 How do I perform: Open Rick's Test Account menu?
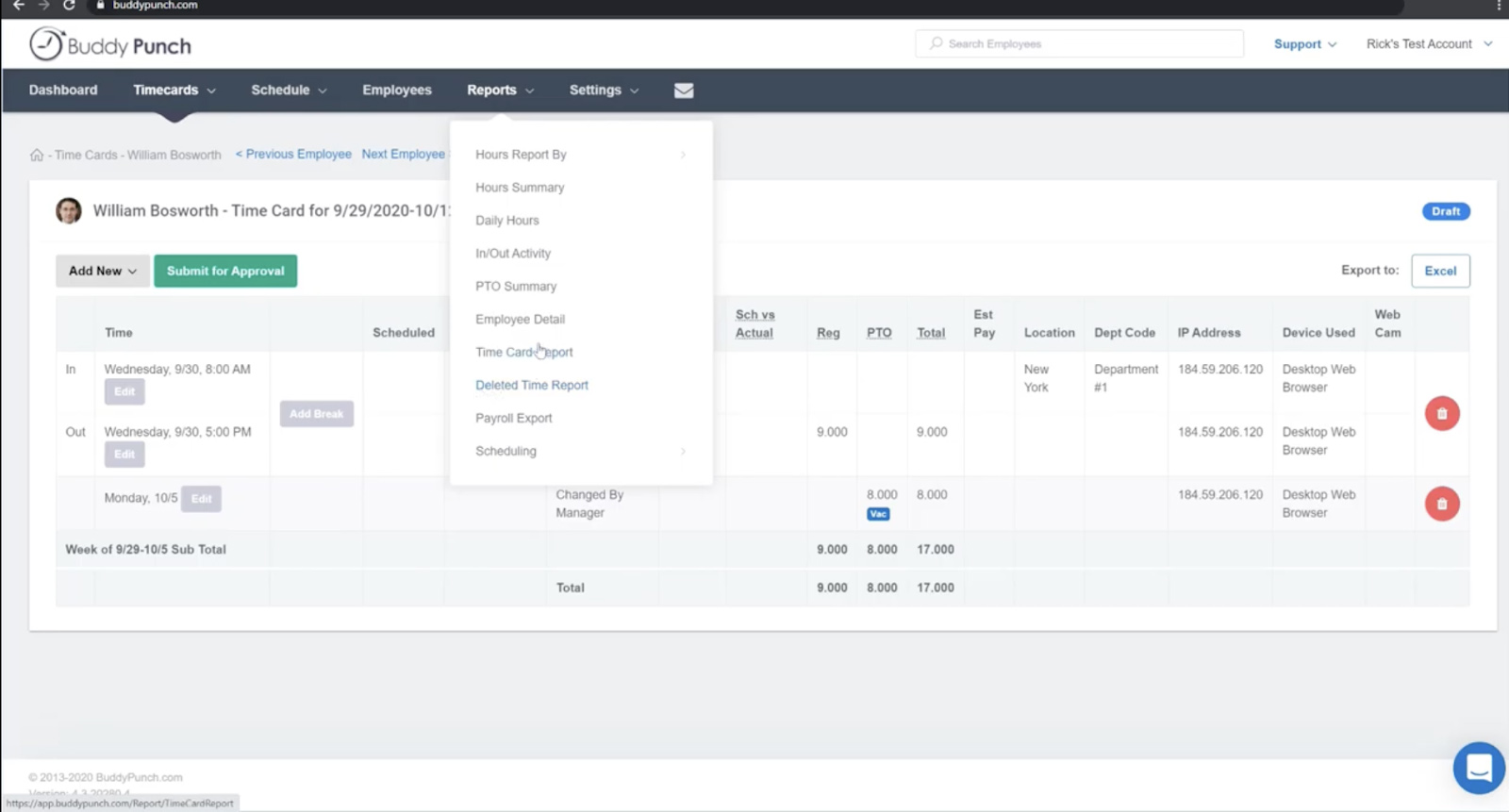(x=1428, y=44)
